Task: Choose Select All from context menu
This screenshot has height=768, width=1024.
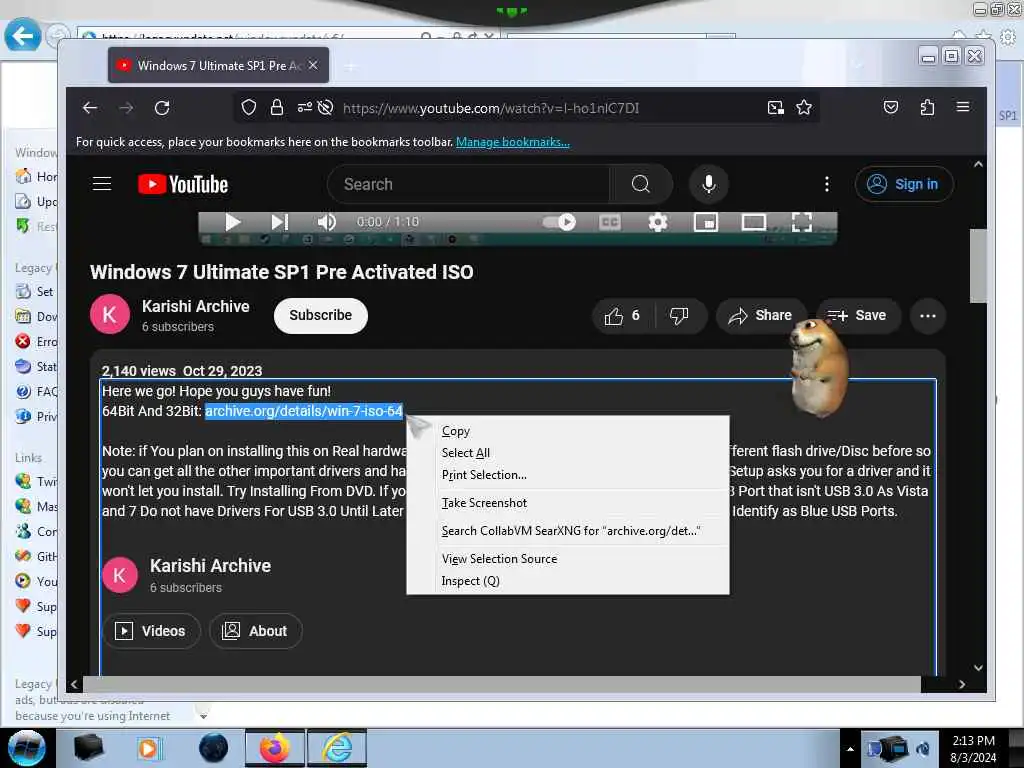Action: coord(568,453)
